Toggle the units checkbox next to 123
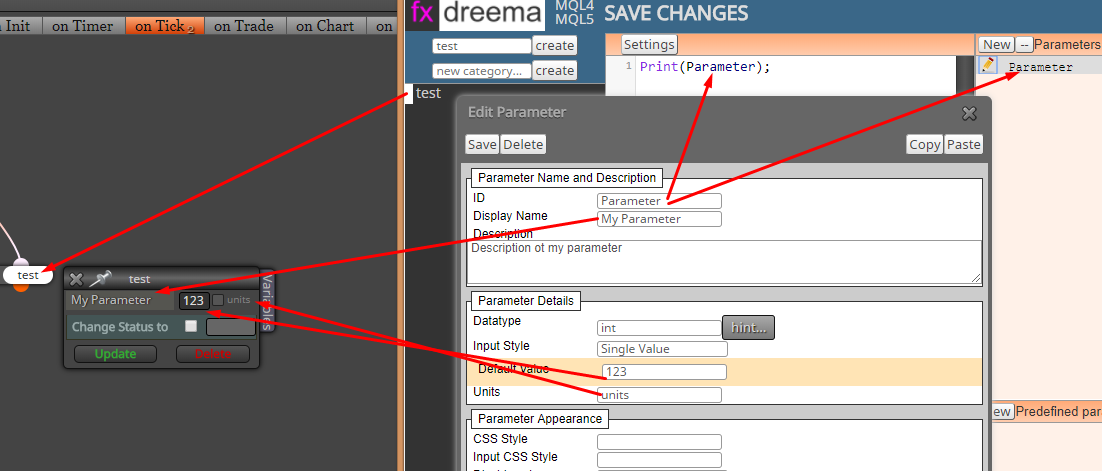Viewport: 1102px width, 471px height. click(219, 300)
